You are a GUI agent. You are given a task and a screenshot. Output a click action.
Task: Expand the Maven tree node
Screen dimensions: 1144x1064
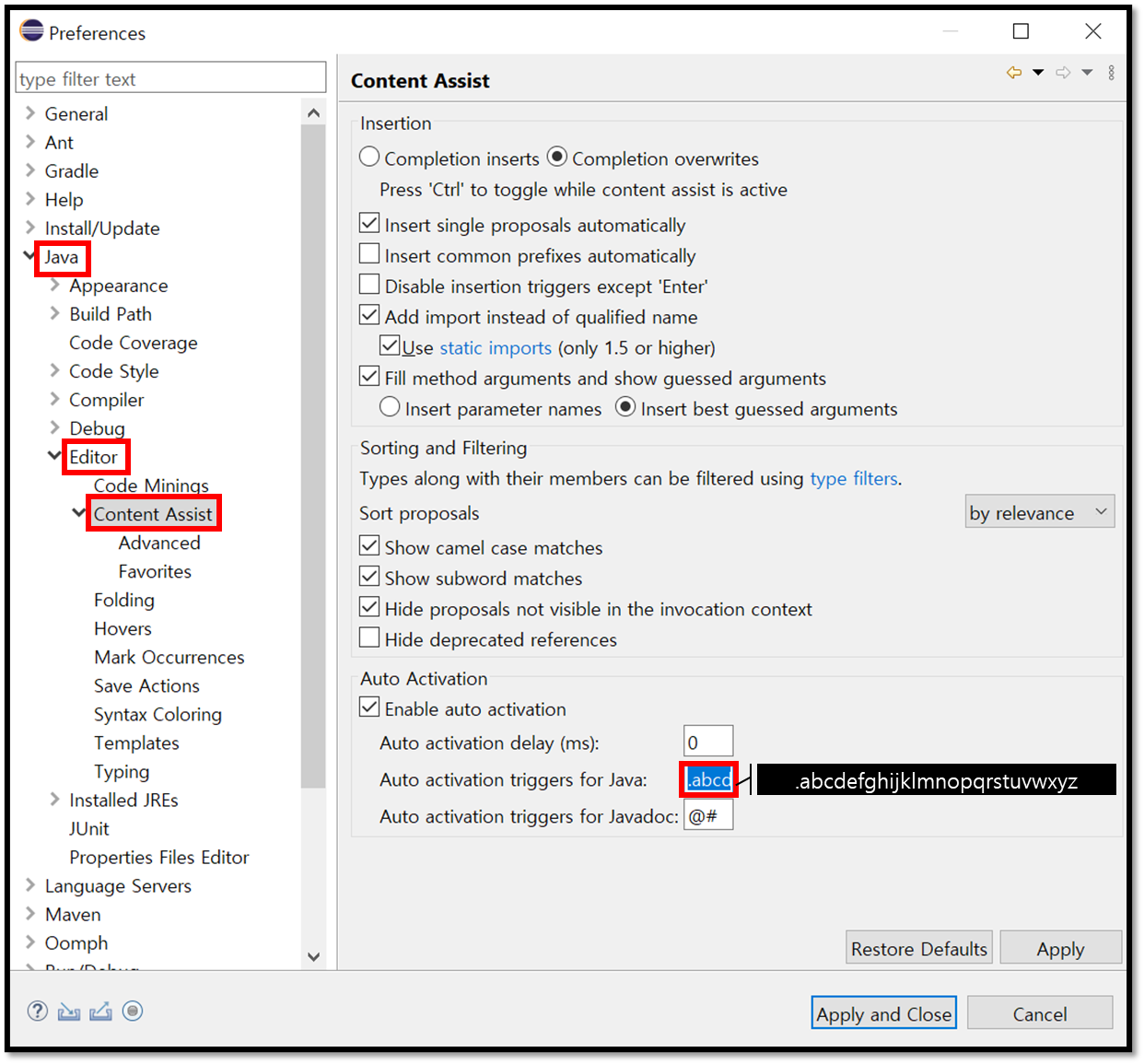[30, 913]
